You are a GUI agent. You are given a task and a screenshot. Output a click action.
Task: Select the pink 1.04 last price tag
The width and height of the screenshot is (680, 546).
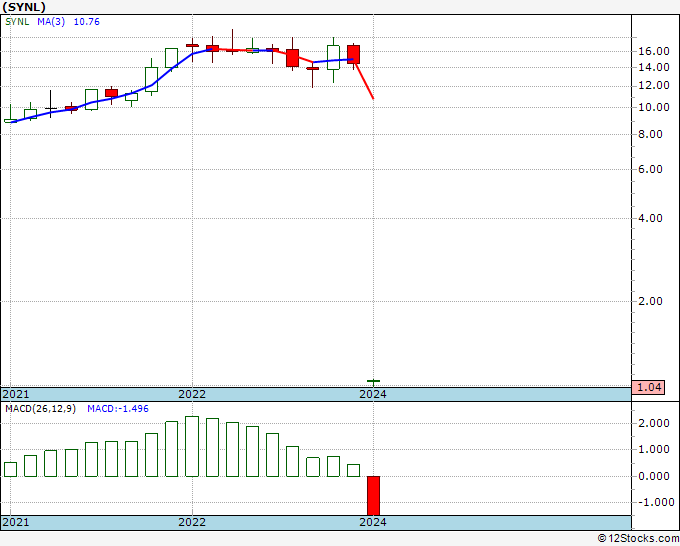648,387
